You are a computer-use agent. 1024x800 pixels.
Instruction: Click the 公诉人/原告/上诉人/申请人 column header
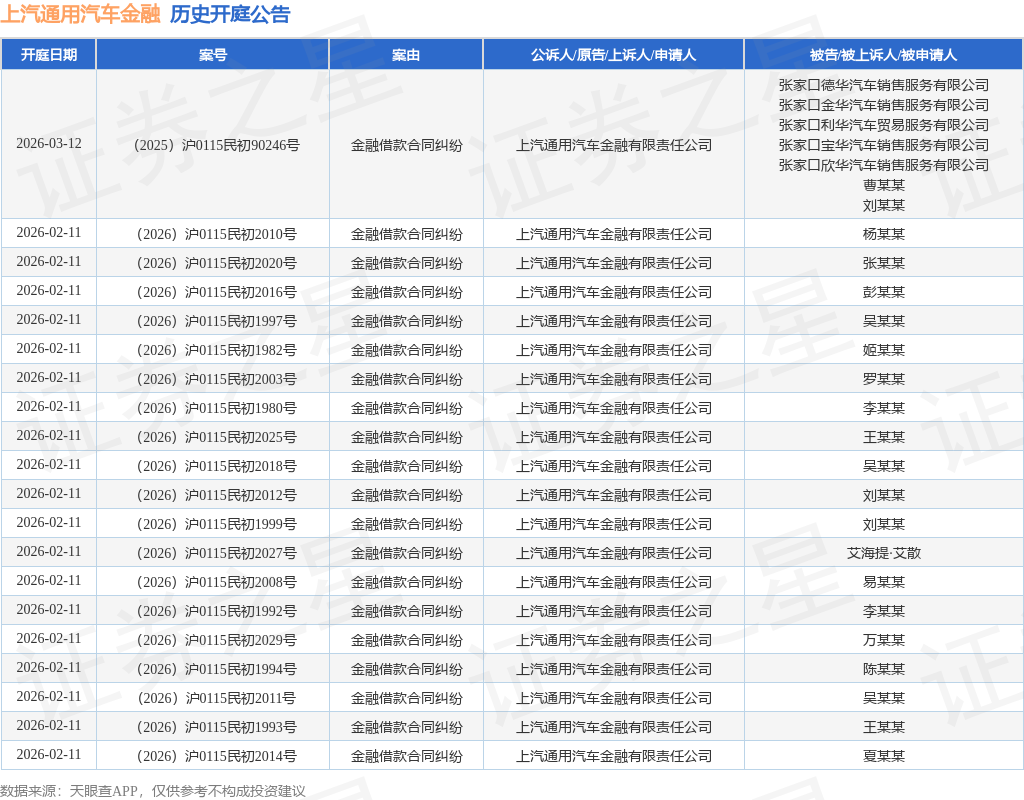(613, 55)
